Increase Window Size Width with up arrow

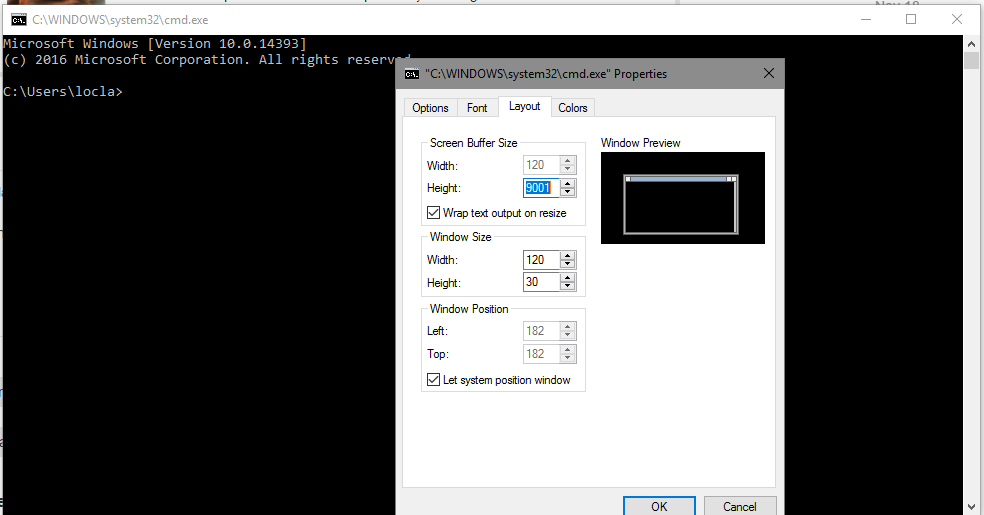tap(568, 255)
